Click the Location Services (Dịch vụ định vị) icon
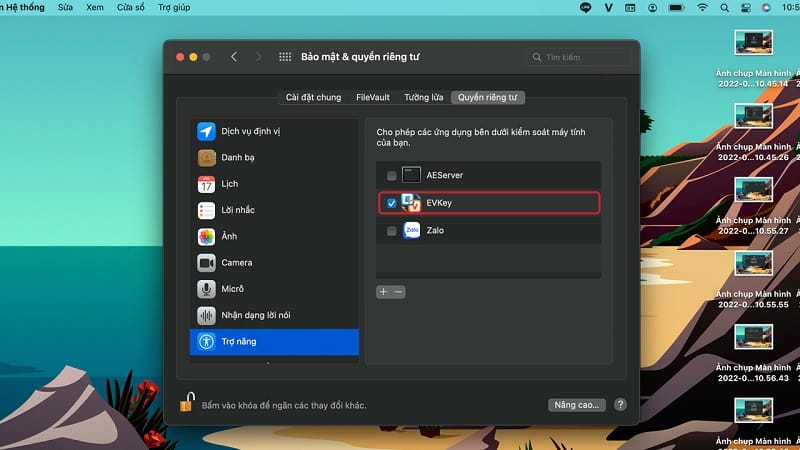The width and height of the screenshot is (800, 450). tap(206, 132)
